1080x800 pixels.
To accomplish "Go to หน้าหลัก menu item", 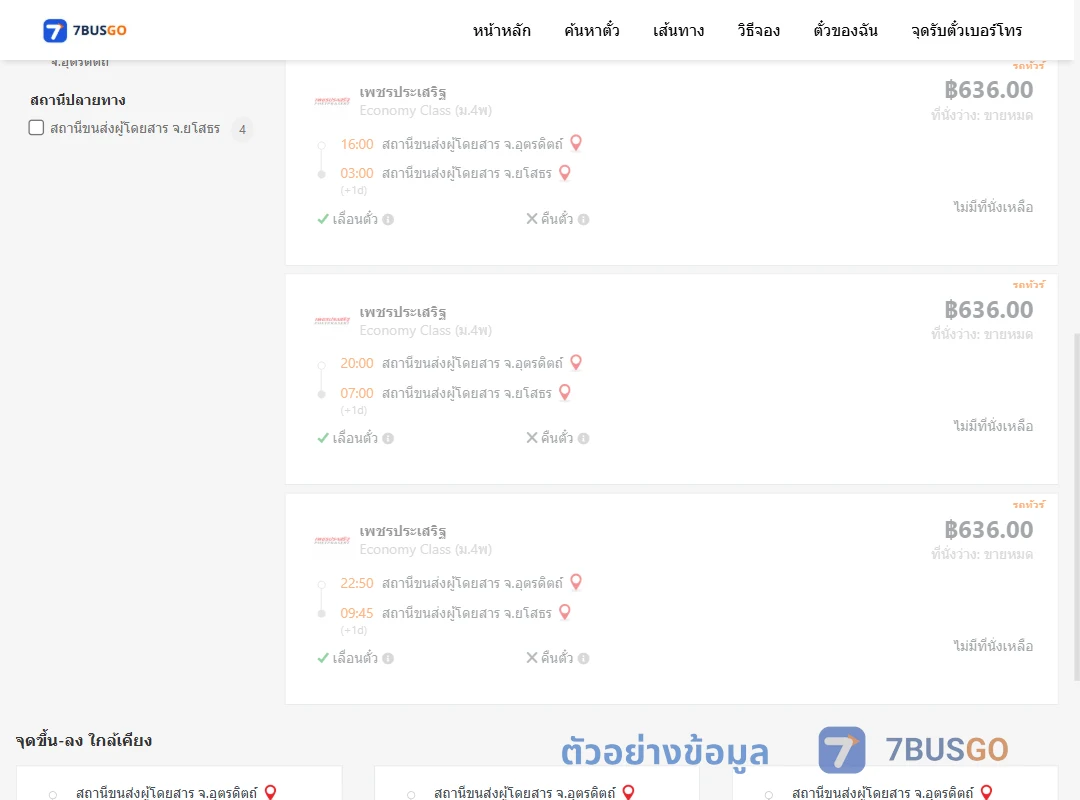I will [x=501, y=30].
